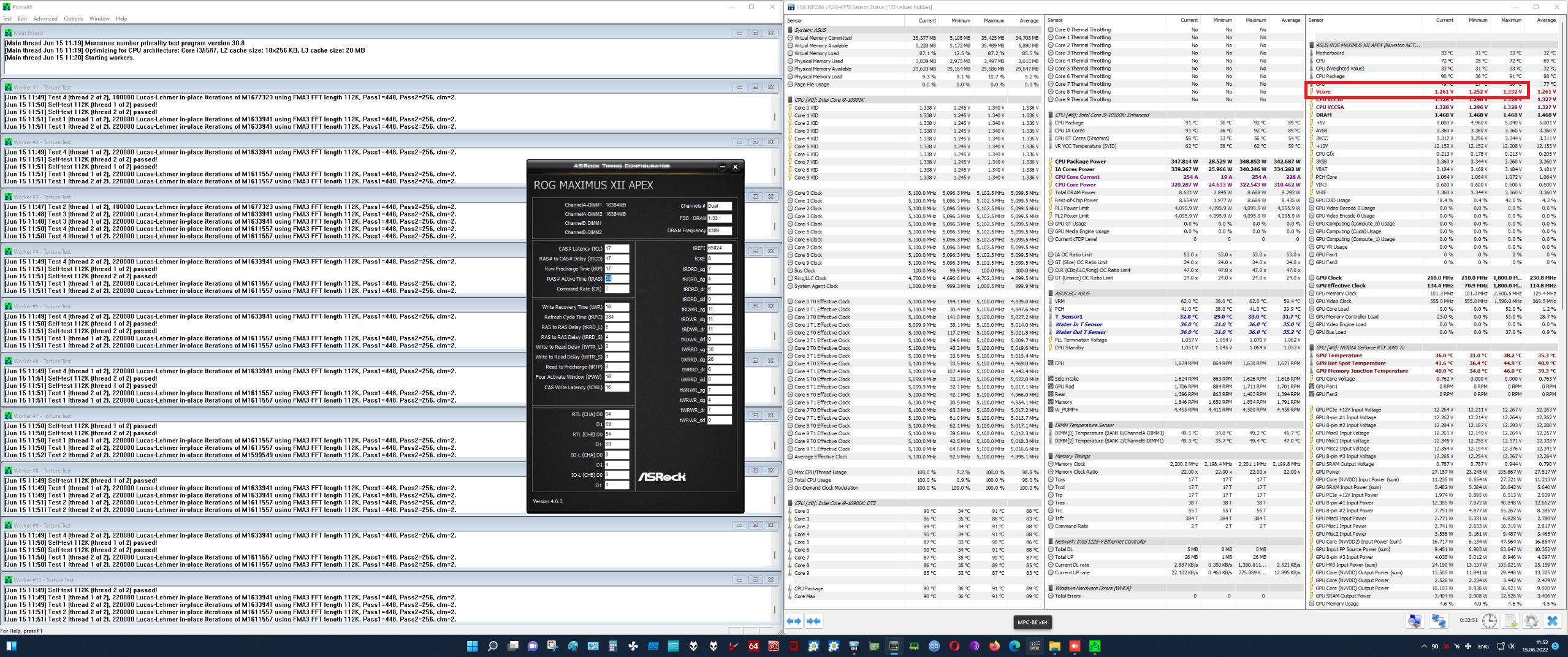
Task: Open Prime95 Test menu
Action: click(x=7, y=18)
